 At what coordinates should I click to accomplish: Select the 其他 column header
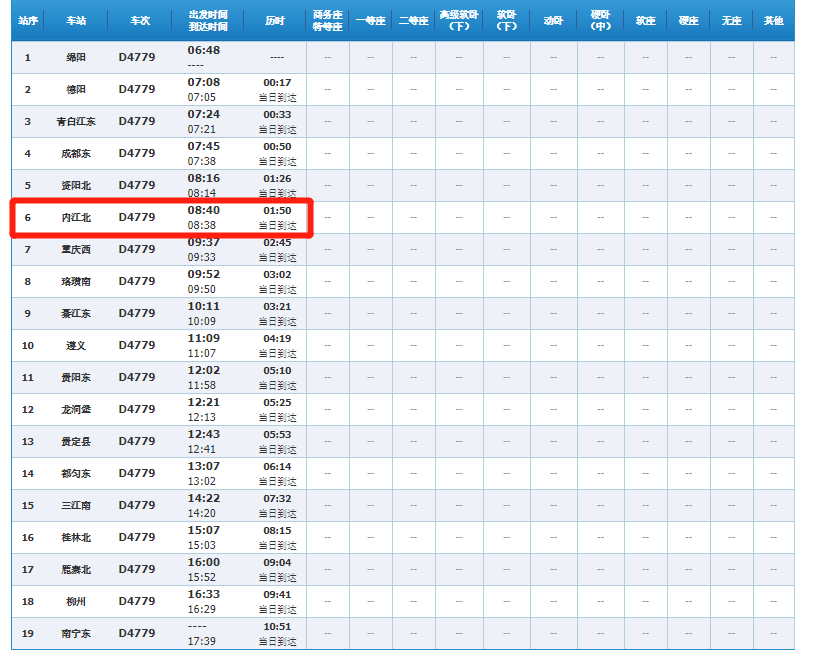click(x=774, y=21)
